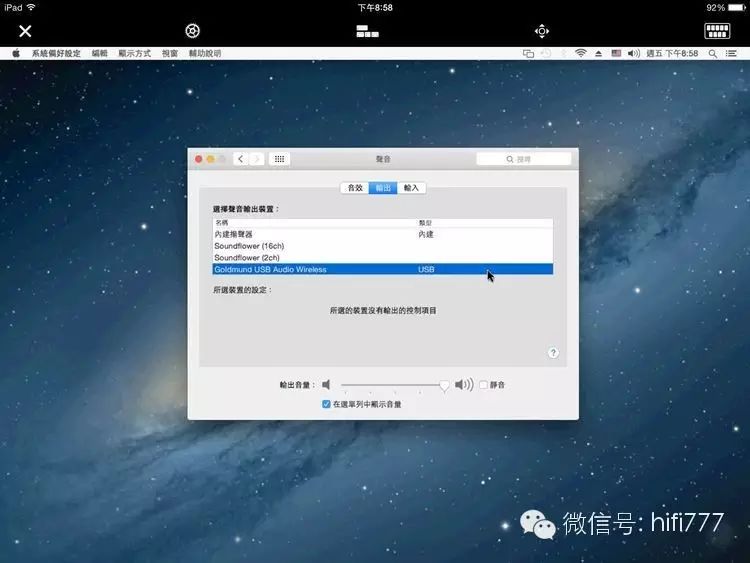
Task: Click the Wi-Fi icon in Mac menu bar
Action: coord(580,54)
